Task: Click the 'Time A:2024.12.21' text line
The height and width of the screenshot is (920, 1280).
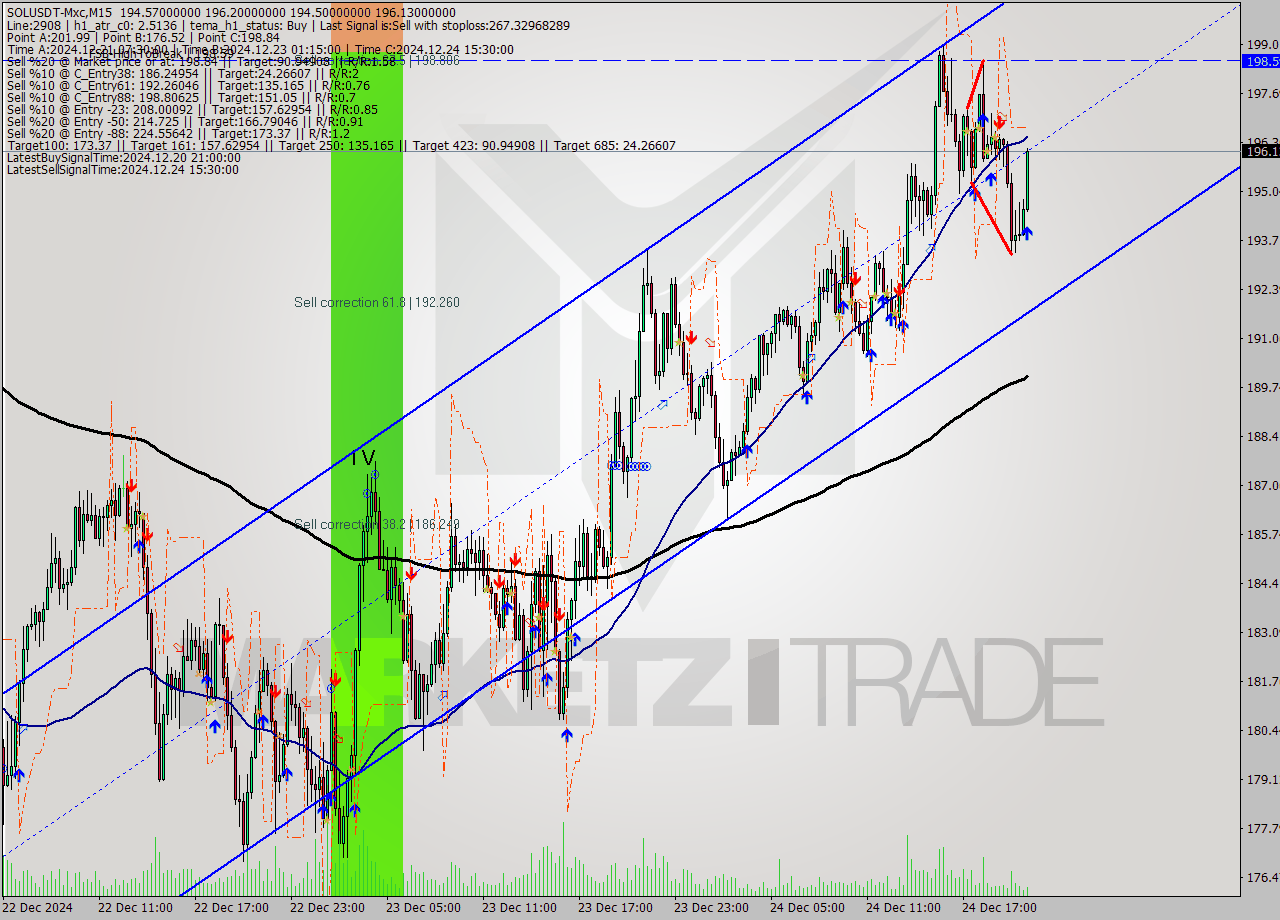Action: click(260, 49)
